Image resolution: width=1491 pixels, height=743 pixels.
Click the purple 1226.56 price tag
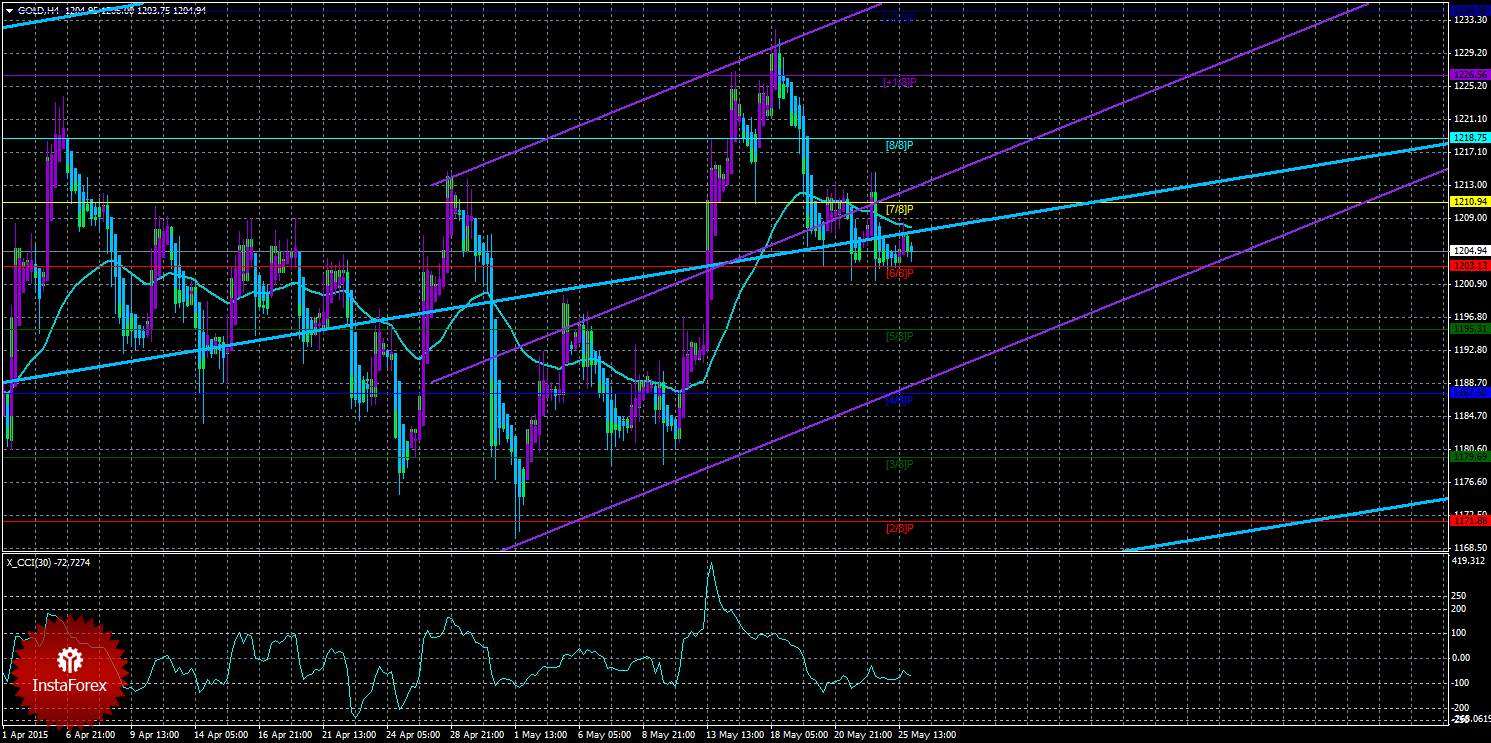coord(1469,75)
